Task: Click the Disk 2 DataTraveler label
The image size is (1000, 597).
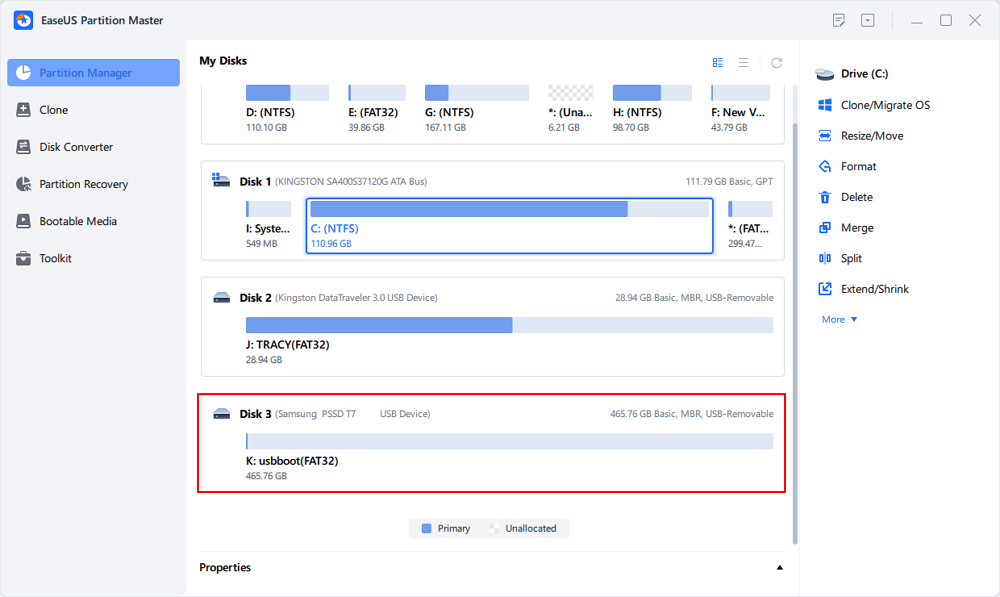Action: (x=357, y=298)
